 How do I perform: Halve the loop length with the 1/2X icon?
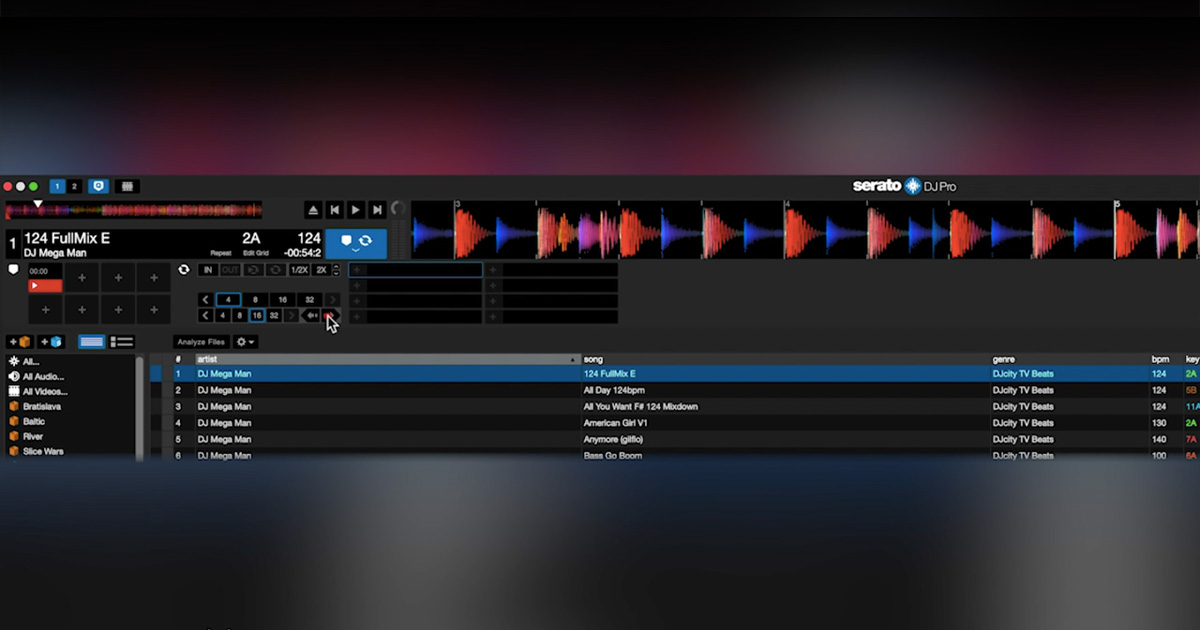pyautogui.click(x=300, y=269)
